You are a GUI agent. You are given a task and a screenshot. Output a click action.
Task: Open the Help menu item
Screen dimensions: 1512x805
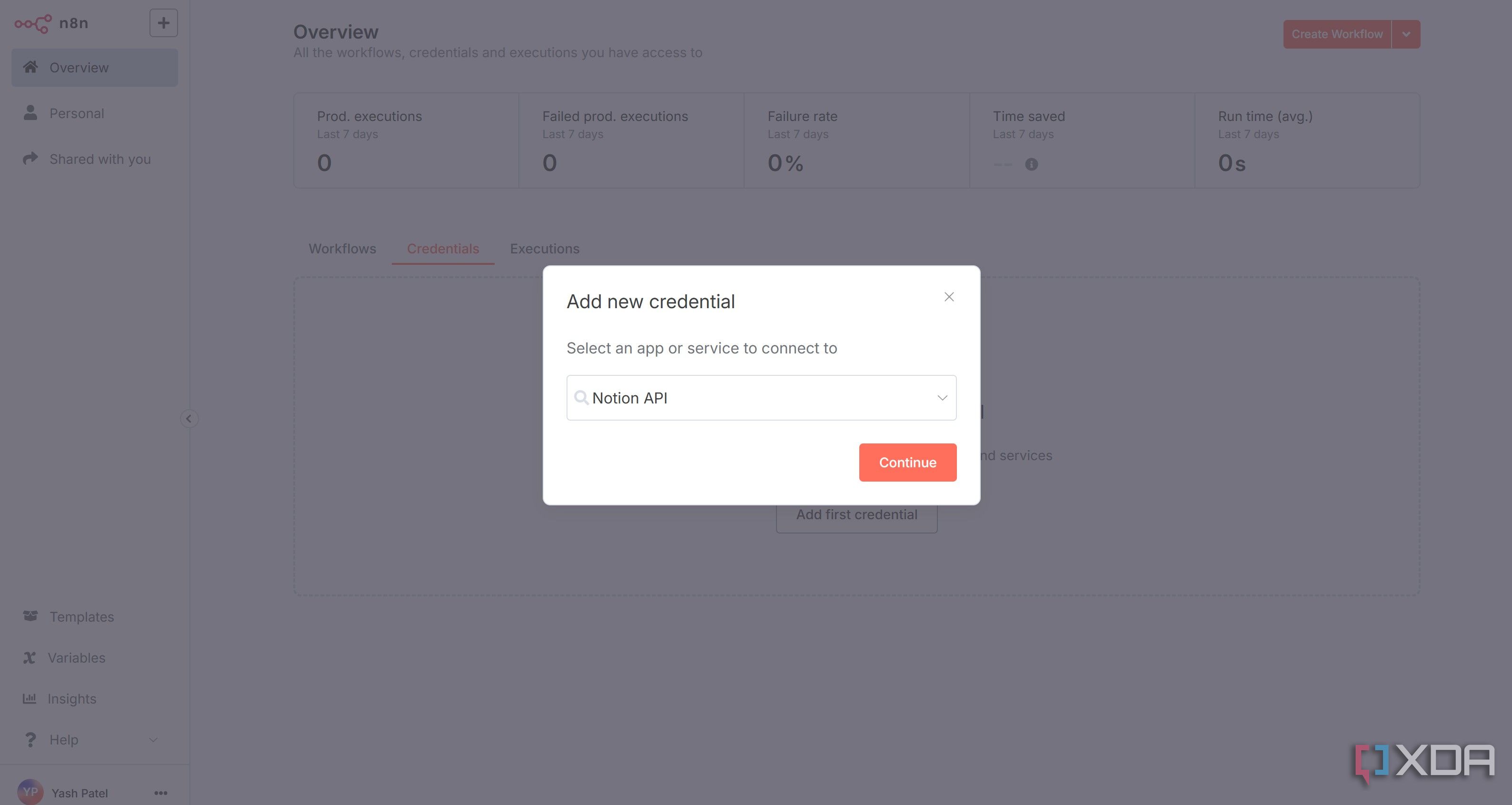click(x=94, y=740)
